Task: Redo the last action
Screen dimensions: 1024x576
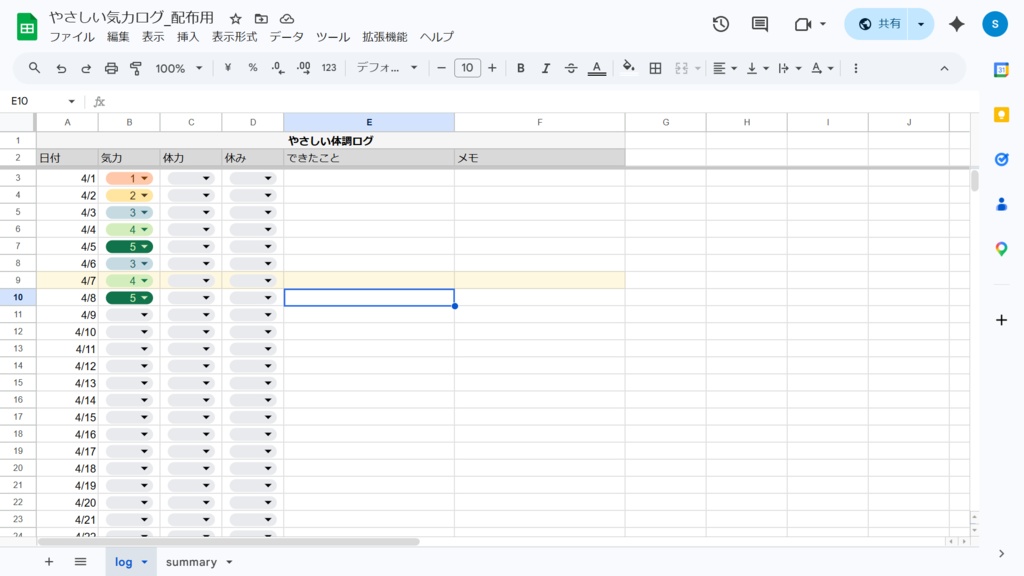Action: click(86, 68)
